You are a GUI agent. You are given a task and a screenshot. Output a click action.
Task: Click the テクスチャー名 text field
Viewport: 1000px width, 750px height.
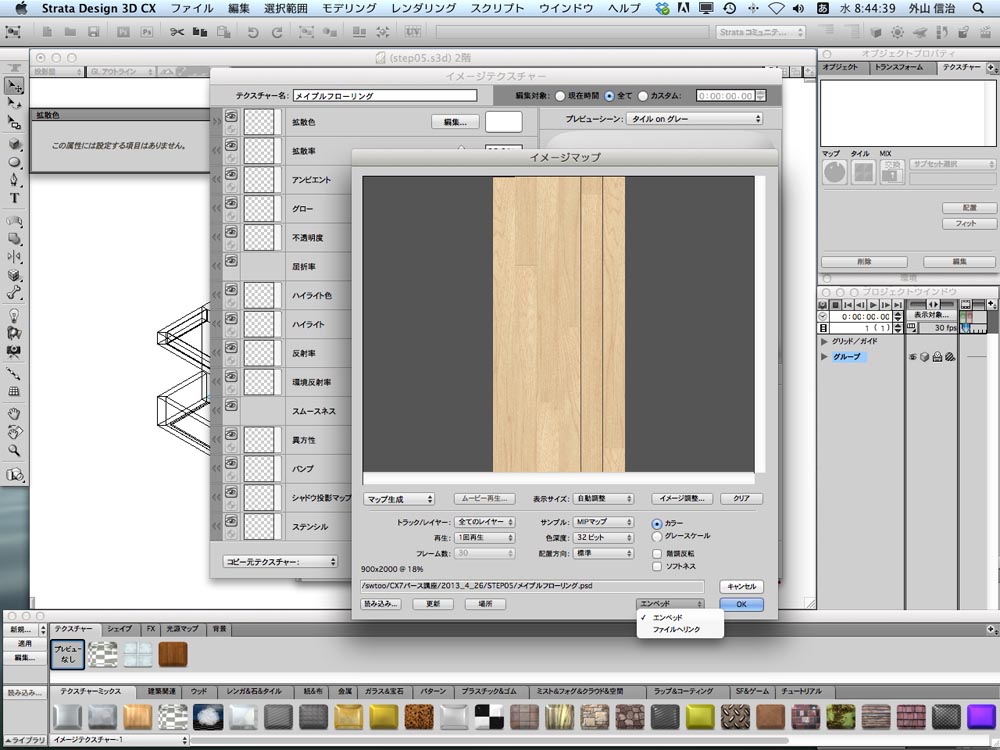tap(385, 96)
